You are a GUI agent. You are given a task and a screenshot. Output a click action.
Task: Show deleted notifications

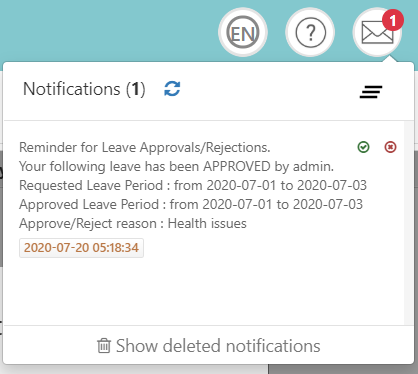point(209,346)
